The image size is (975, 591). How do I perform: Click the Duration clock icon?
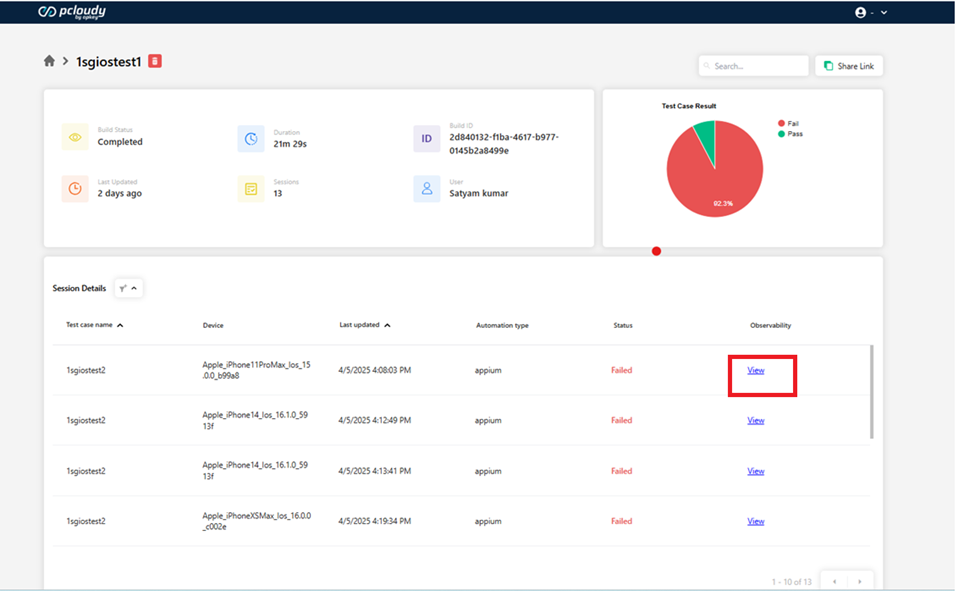point(251,138)
